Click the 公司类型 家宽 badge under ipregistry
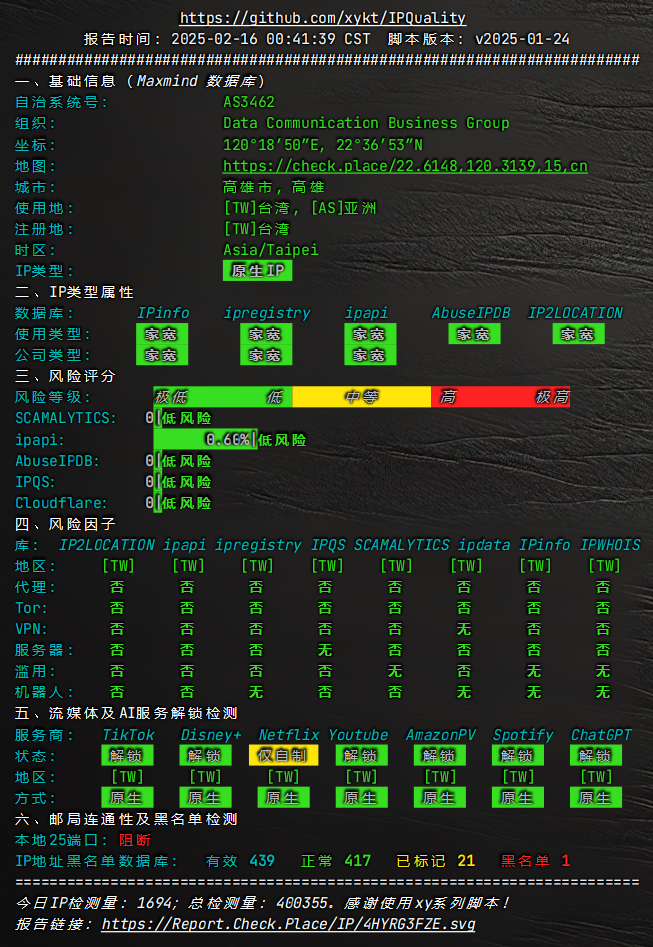Screen dimensions: 653x947 click(x=266, y=355)
